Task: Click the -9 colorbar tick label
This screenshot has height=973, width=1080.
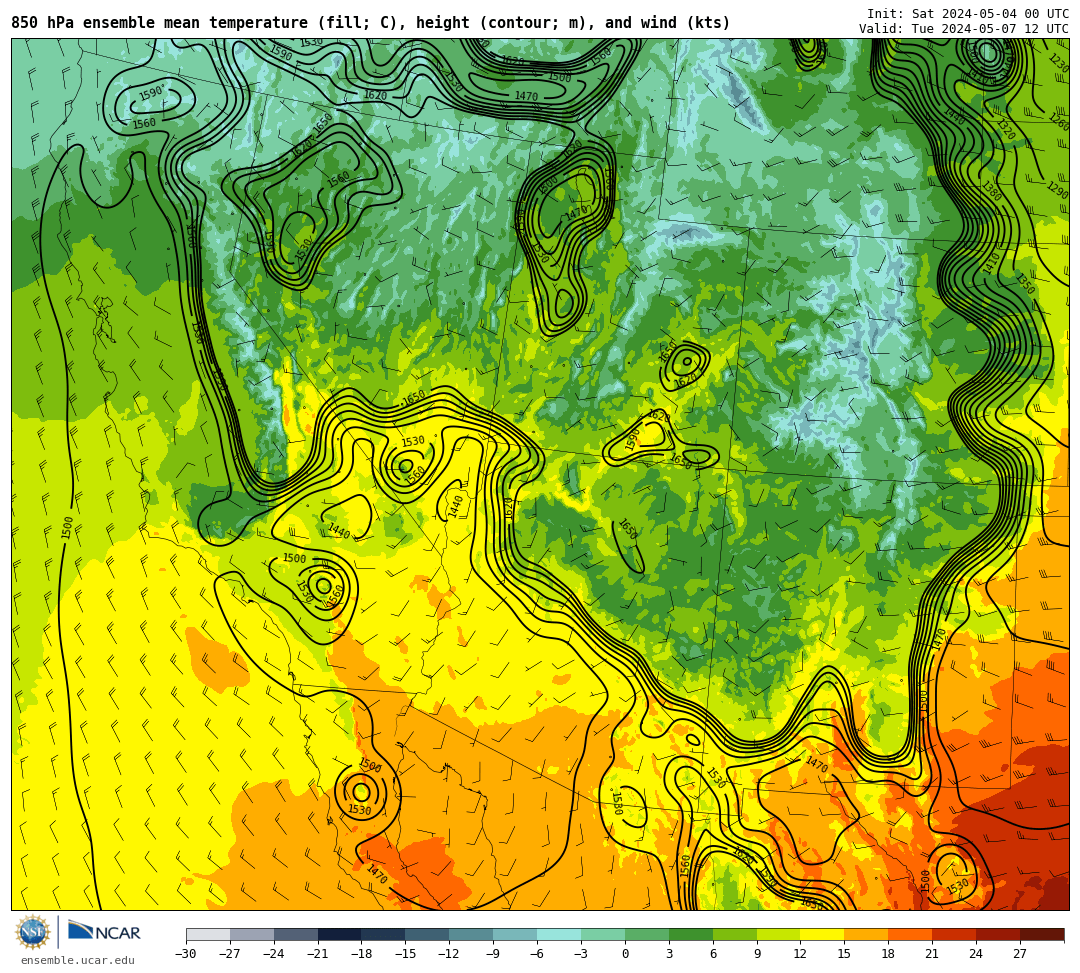Action: (493, 954)
